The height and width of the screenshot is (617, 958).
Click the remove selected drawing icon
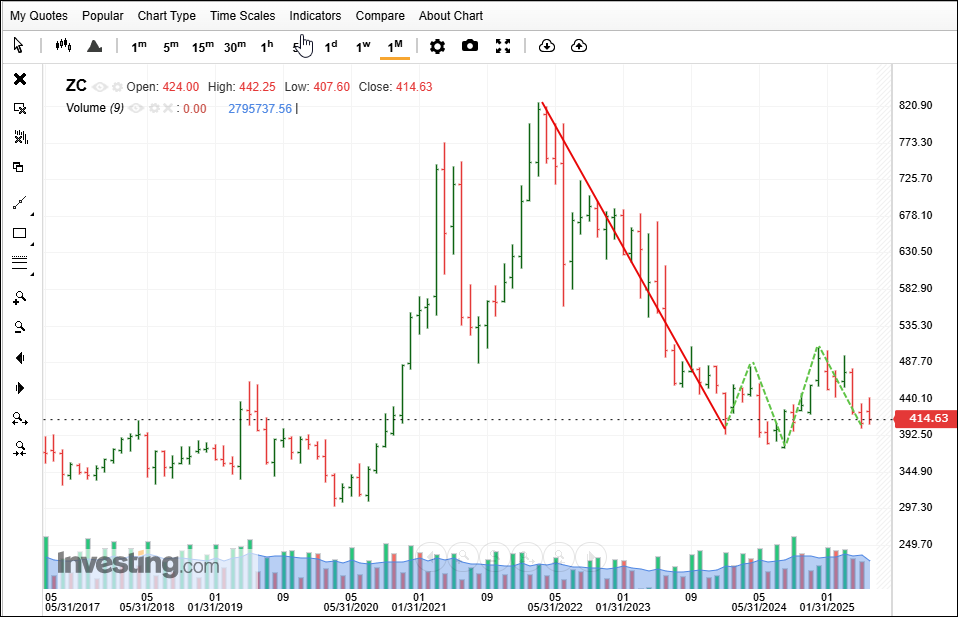[20, 108]
